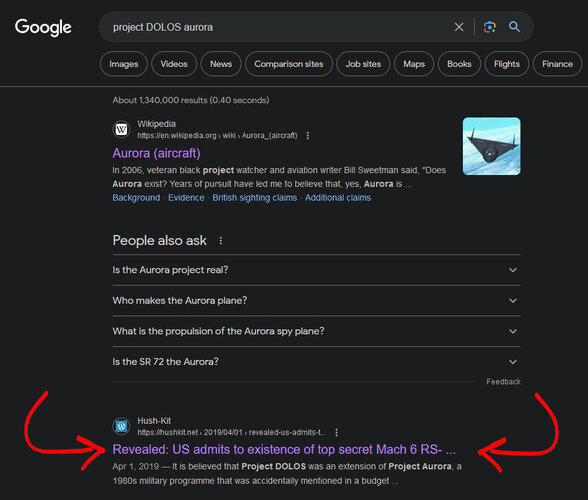Click the Wikipedia favicon icon
The width and height of the screenshot is (588, 500).
121,130
